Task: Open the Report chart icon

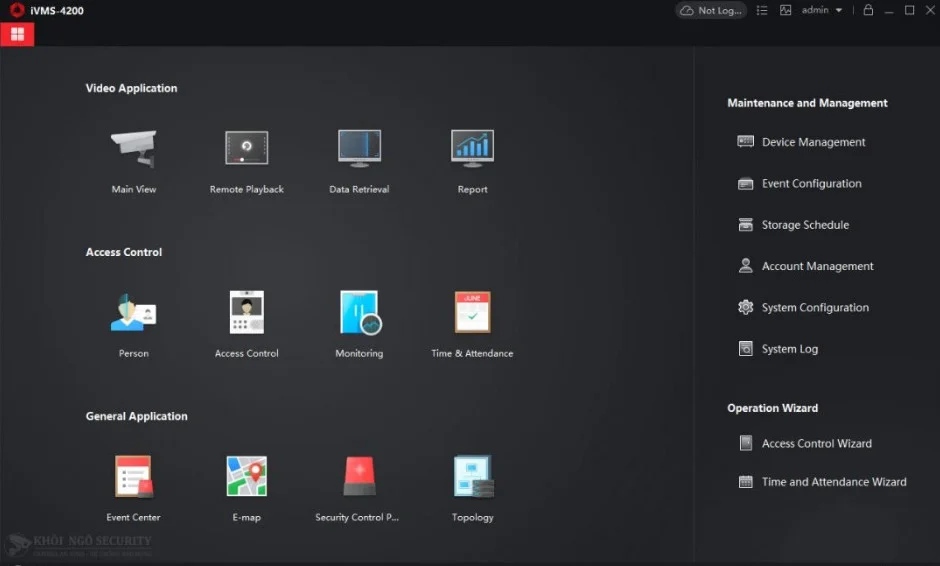Action: point(472,147)
